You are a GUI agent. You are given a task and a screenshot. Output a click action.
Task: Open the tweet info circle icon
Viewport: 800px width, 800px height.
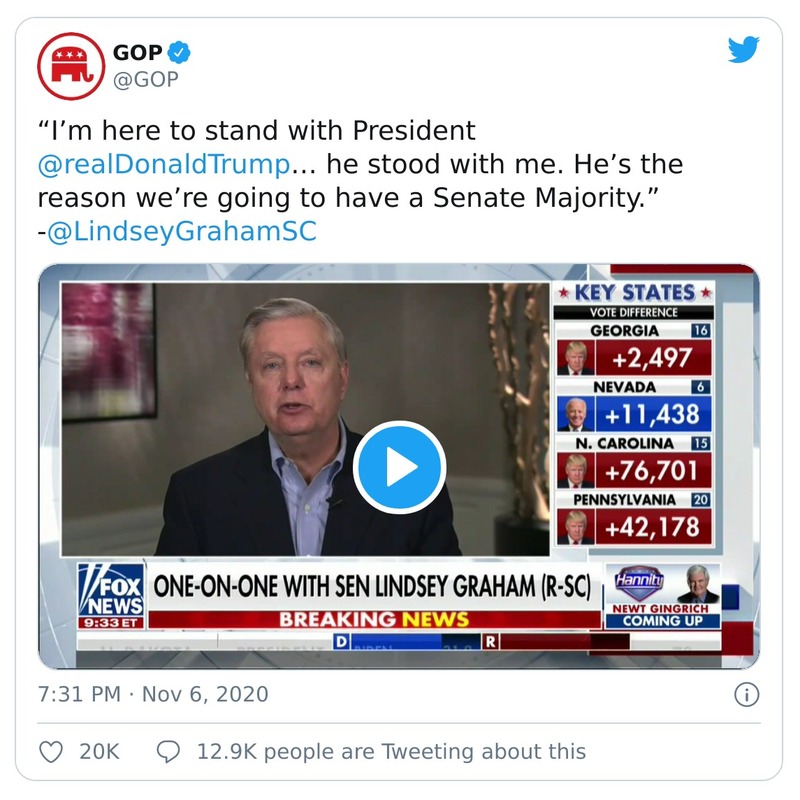pos(746,694)
